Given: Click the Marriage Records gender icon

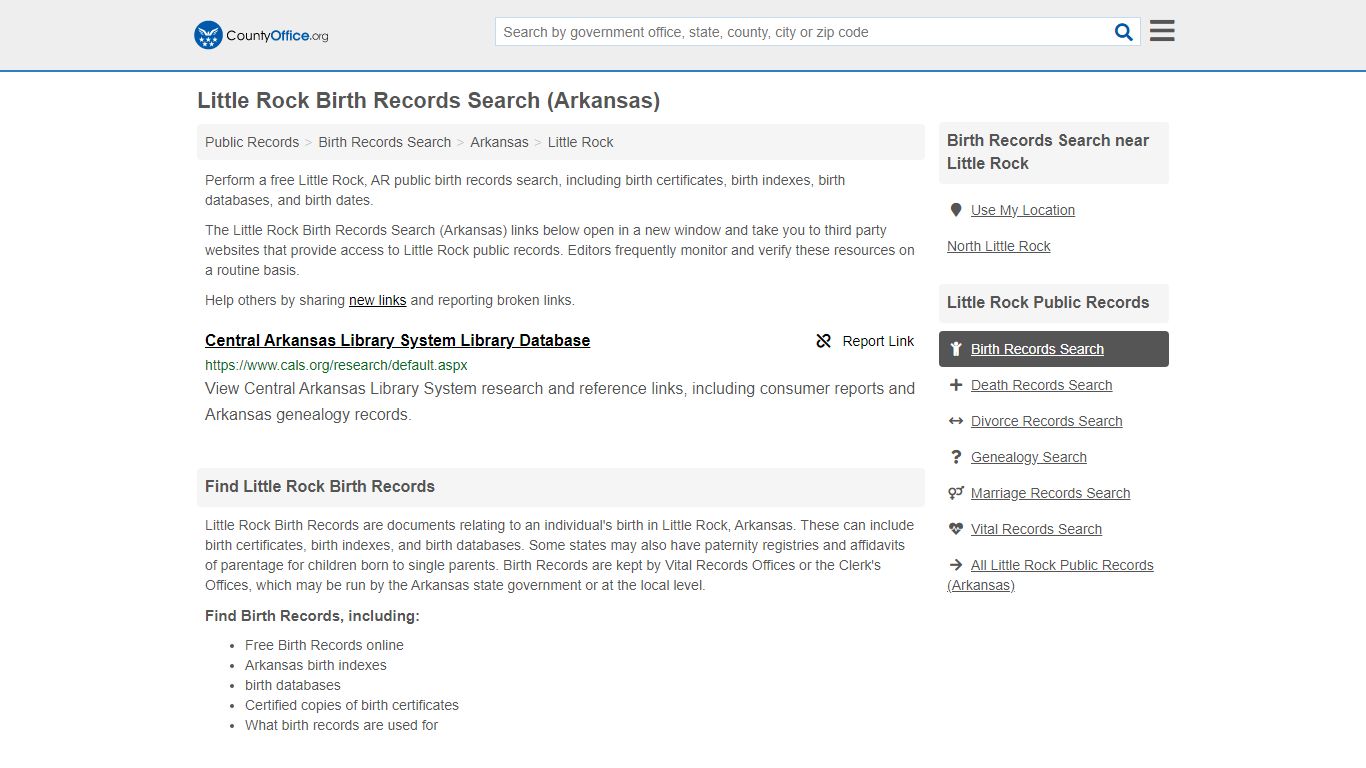Looking at the screenshot, I should (x=956, y=493).
